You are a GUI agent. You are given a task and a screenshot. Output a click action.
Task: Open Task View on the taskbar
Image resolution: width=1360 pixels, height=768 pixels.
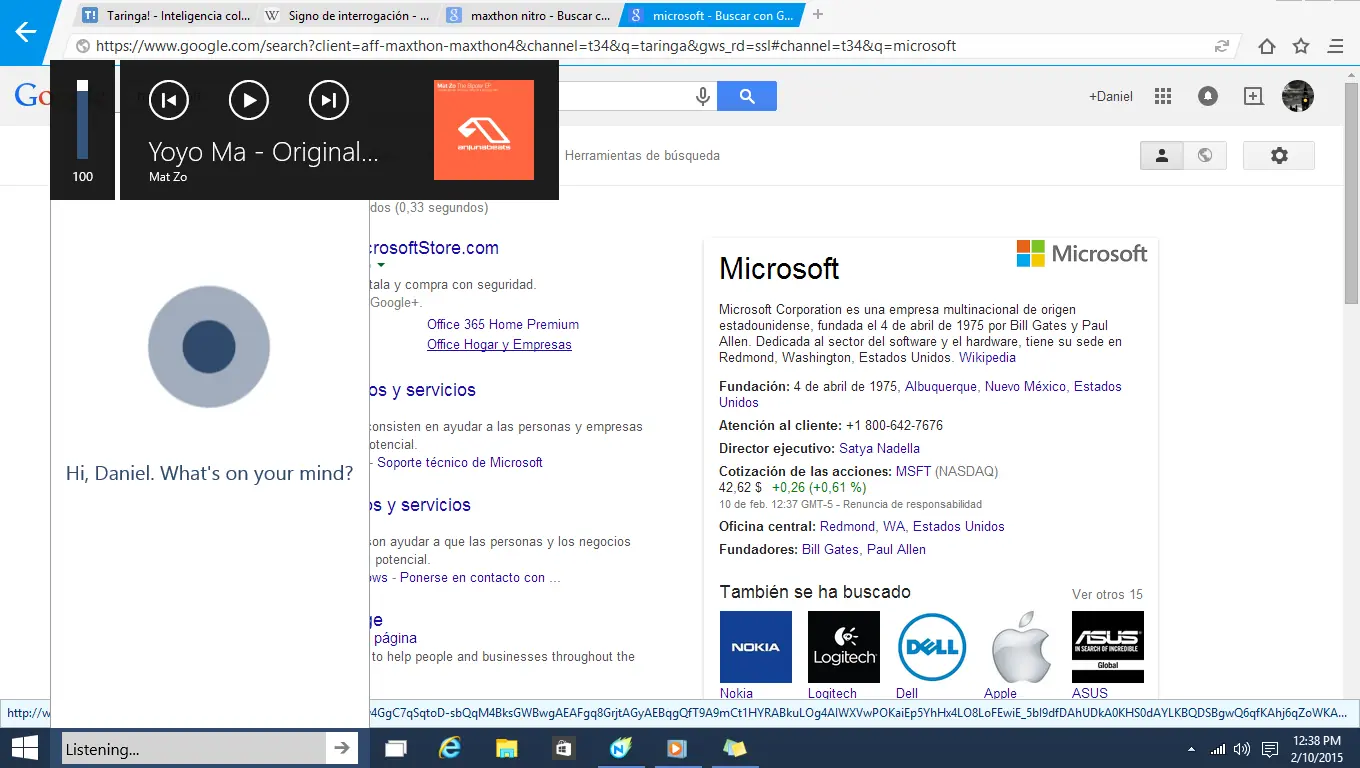pos(396,748)
